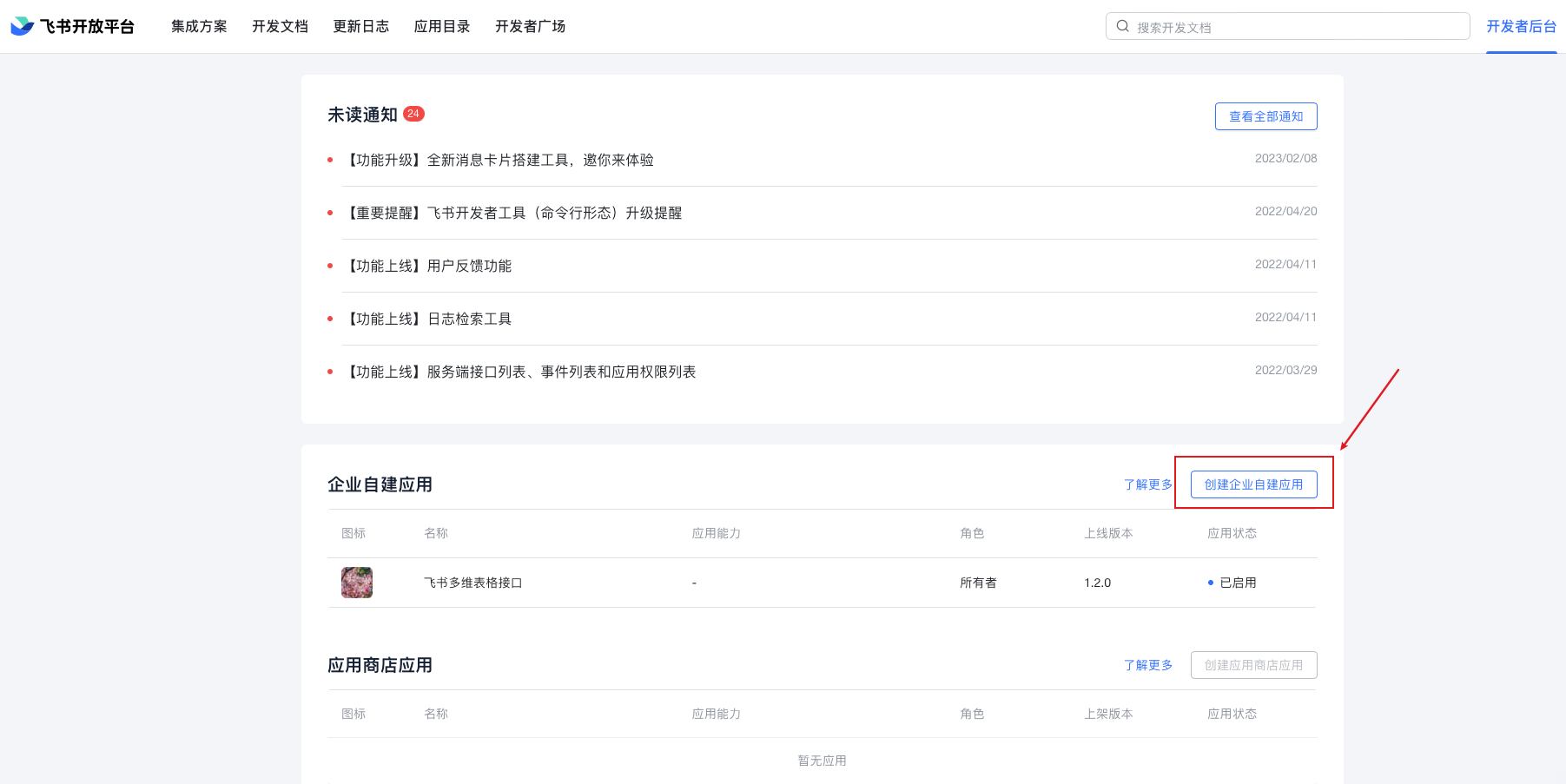Open the 应用目录 menu item
This screenshot has width=1566, height=784.
[441, 26]
